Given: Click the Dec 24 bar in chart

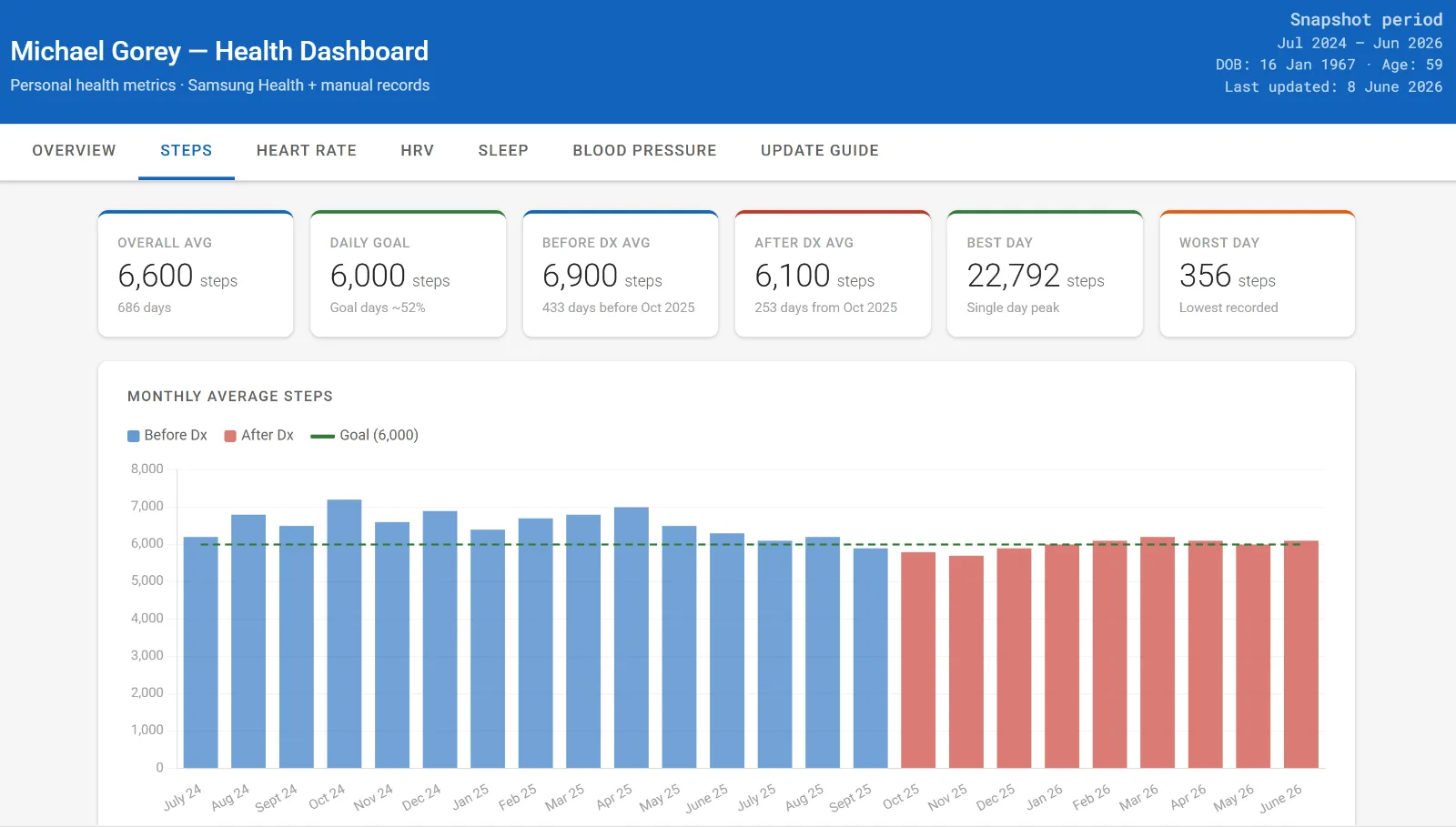Looking at the screenshot, I should (x=440, y=640).
